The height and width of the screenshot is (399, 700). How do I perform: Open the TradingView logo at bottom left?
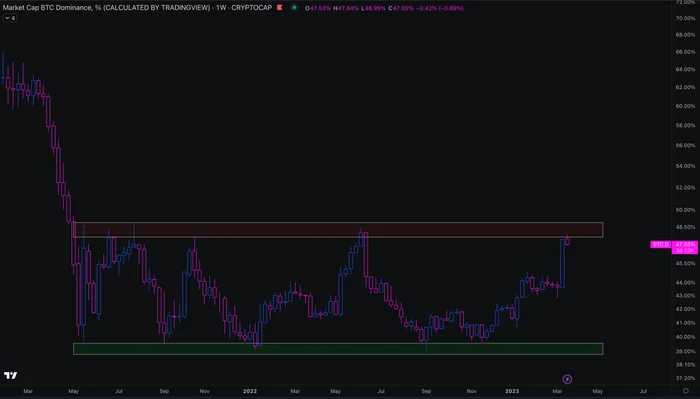10,375
